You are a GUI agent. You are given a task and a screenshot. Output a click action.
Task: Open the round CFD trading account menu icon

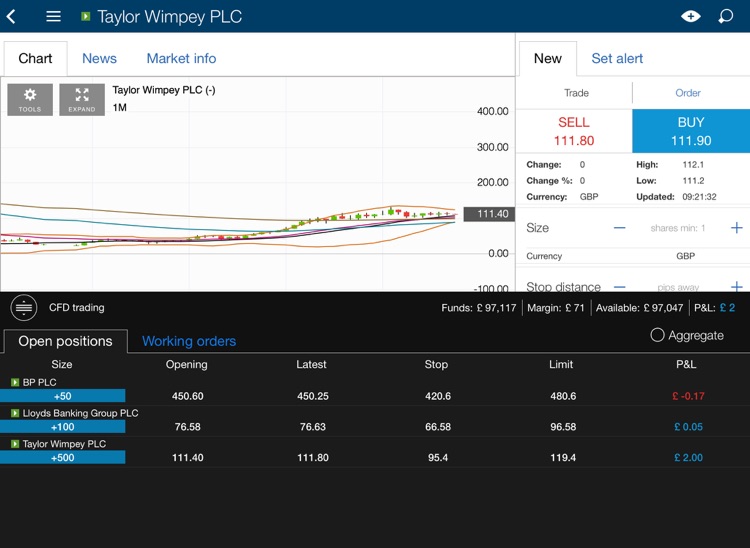point(23,307)
